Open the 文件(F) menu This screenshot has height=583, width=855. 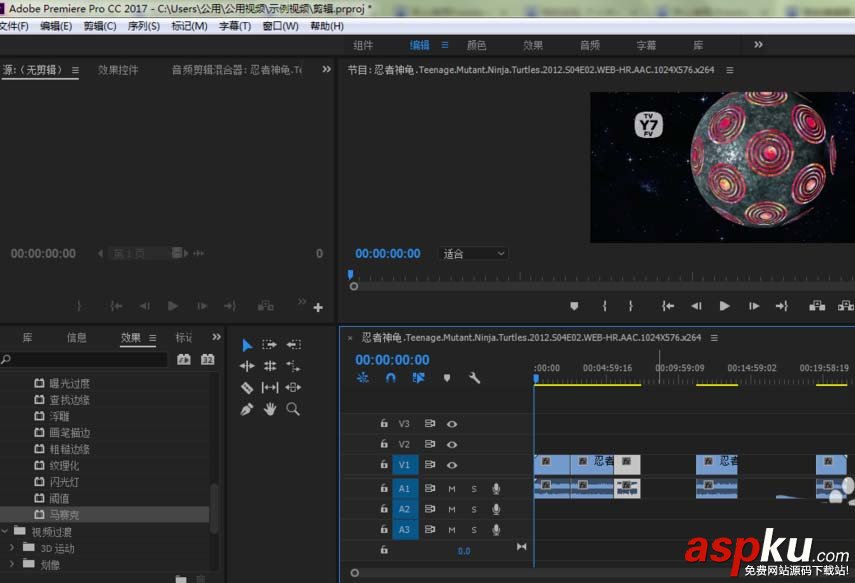[14, 26]
